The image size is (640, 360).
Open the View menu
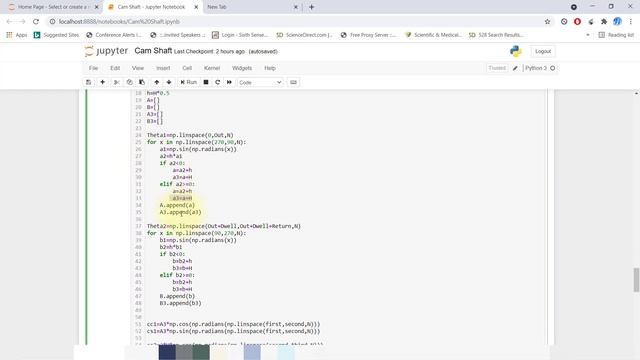tap(138, 68)
